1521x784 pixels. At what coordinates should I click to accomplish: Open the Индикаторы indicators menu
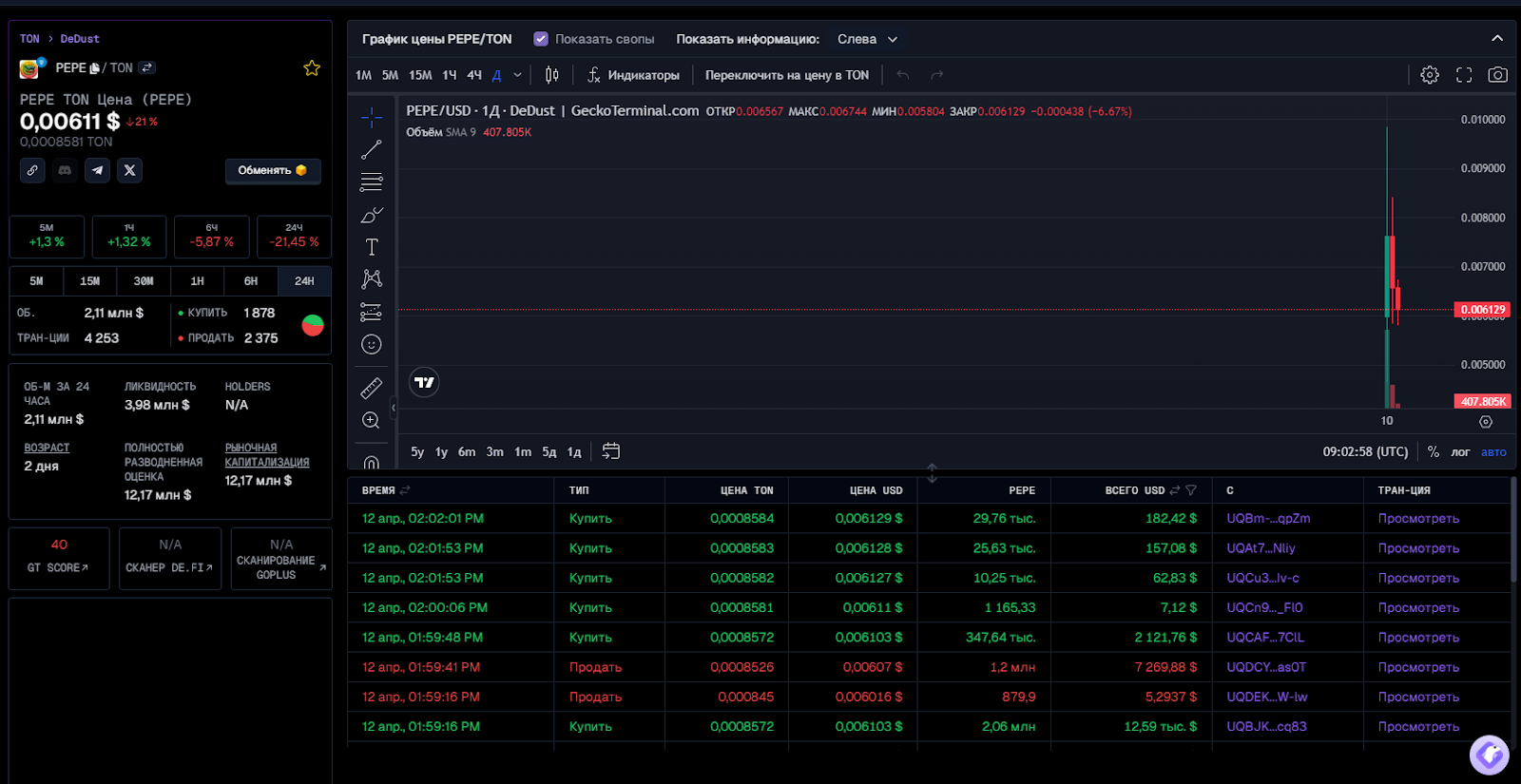633,75
